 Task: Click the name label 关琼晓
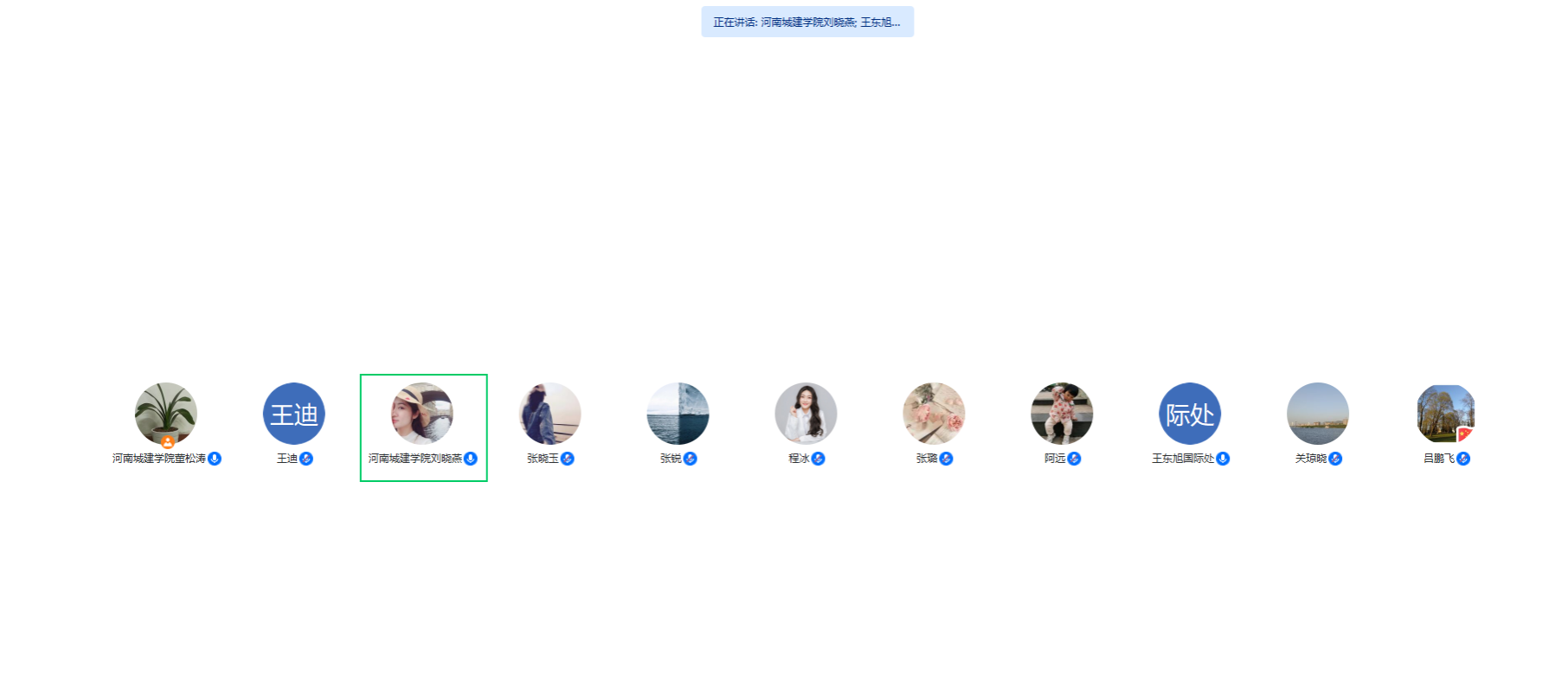coord(1310,459)
